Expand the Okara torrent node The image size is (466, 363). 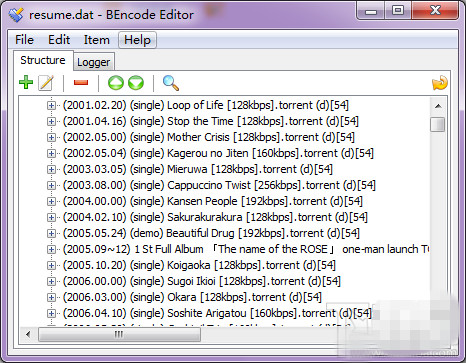tap(51, 297)
